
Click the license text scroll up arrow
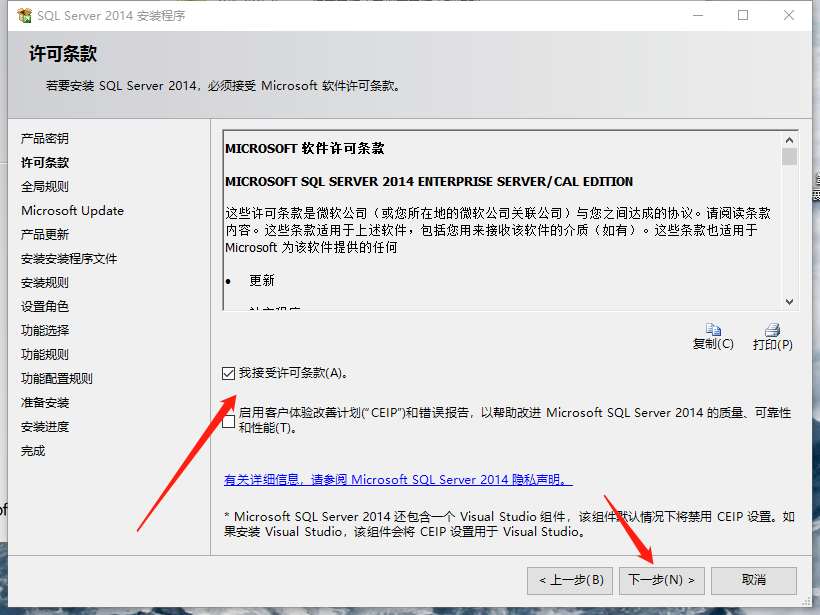[789, 140]
